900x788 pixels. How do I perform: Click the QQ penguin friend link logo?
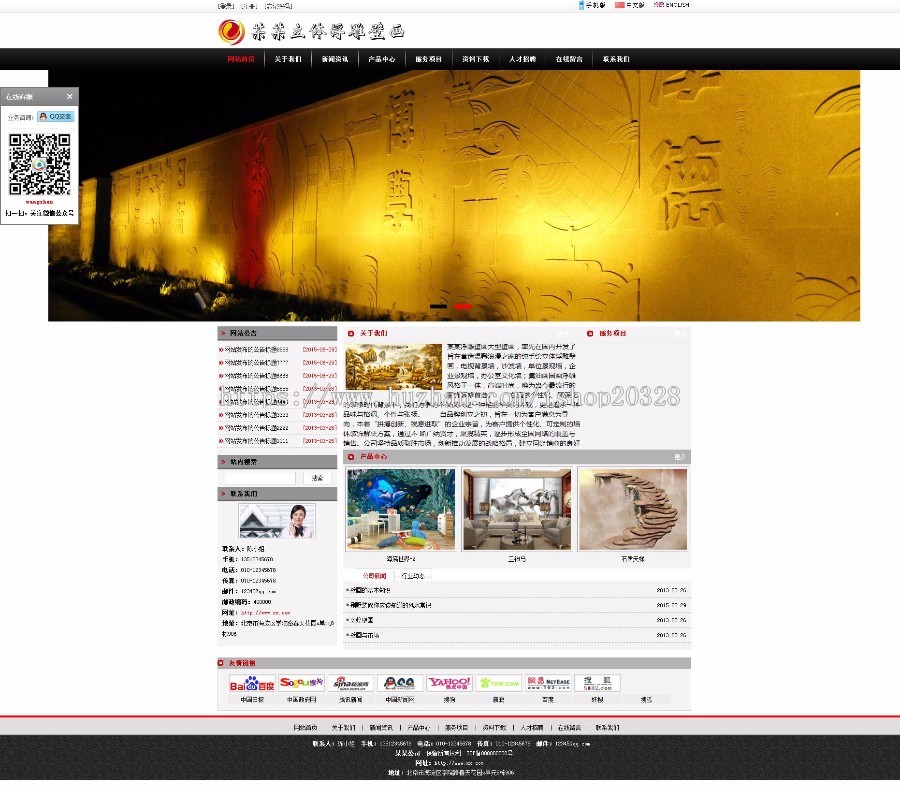coord(400,683)
